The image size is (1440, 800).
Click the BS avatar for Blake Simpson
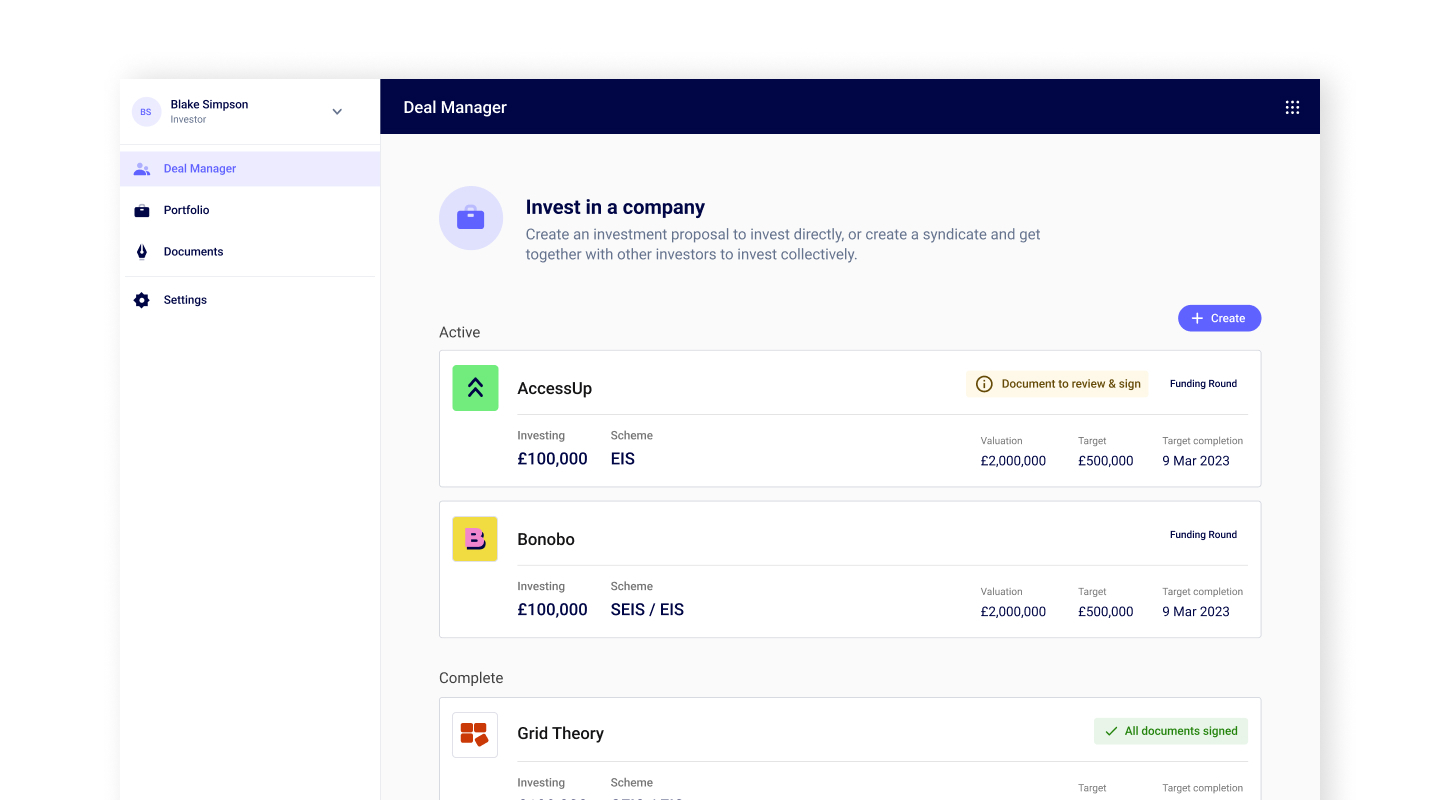pyautogui.click(x=146, y=111)
